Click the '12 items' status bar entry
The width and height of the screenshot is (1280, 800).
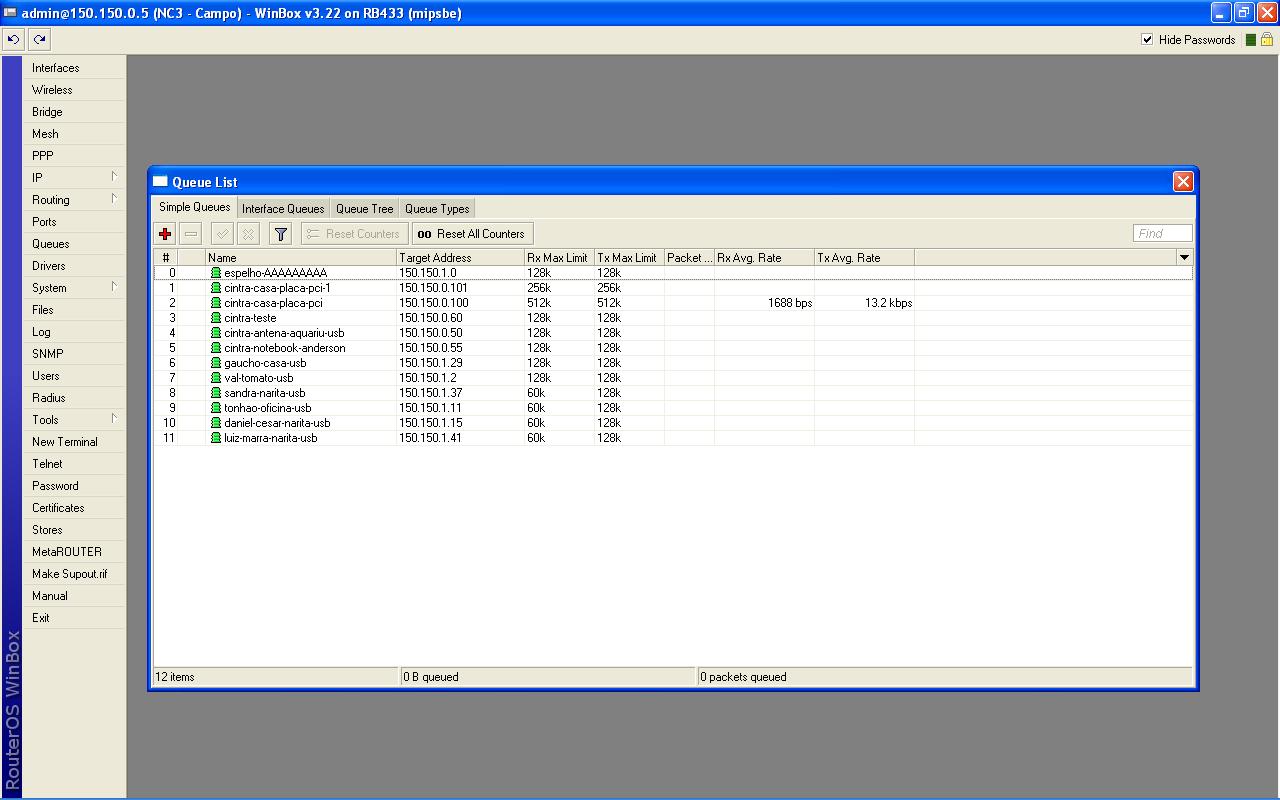[x=175, y=677]
